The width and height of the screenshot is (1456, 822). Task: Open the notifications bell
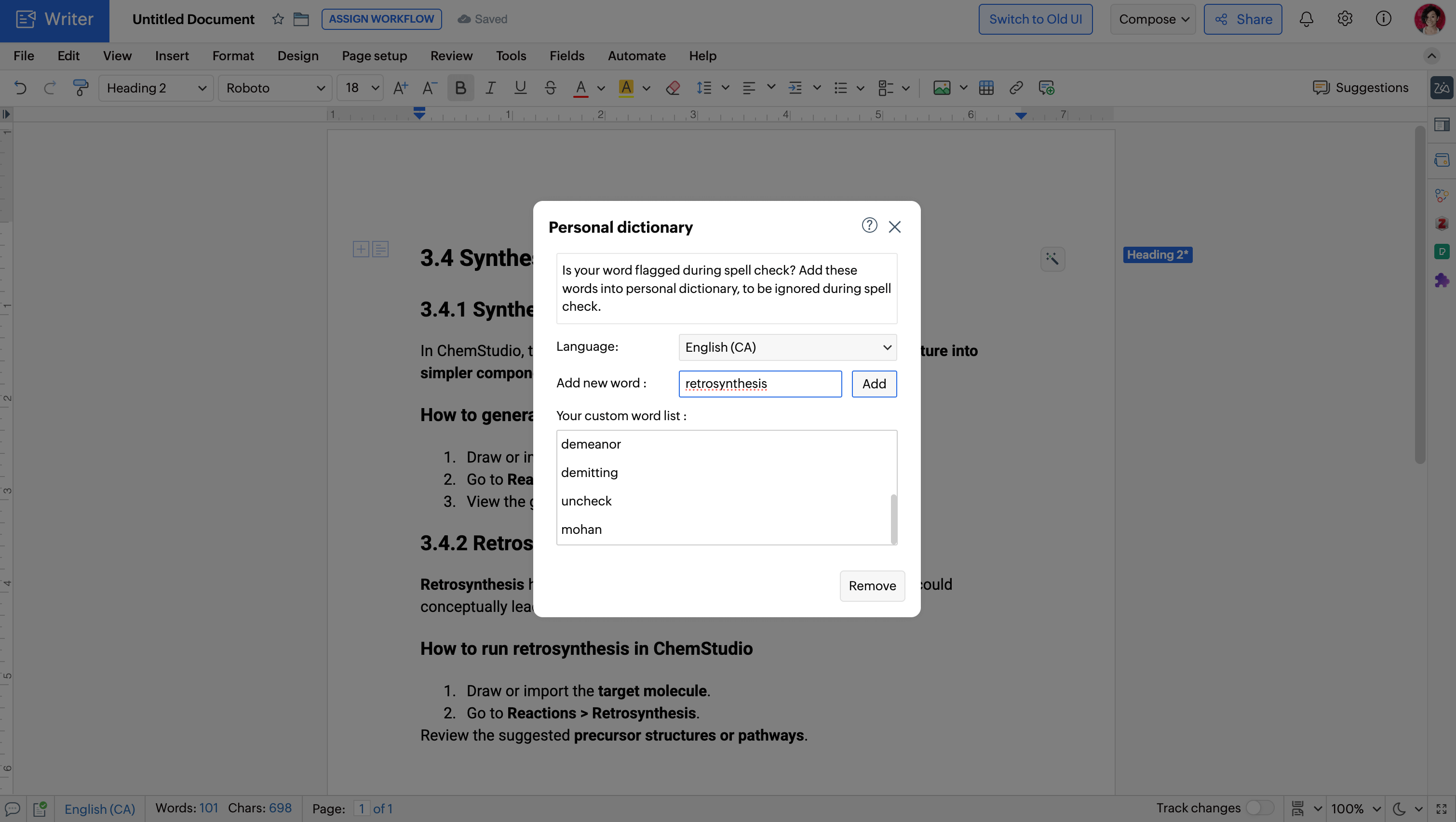pos(1306,19)
